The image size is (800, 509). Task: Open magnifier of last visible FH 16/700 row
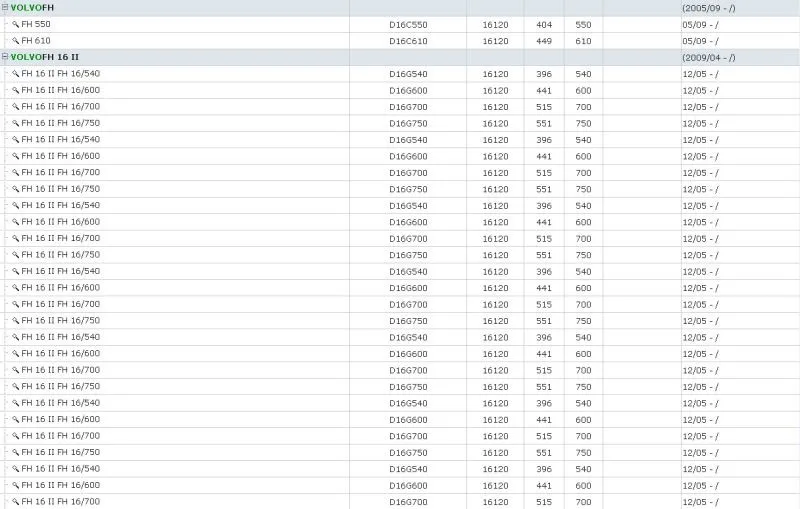tap(16, 502)
